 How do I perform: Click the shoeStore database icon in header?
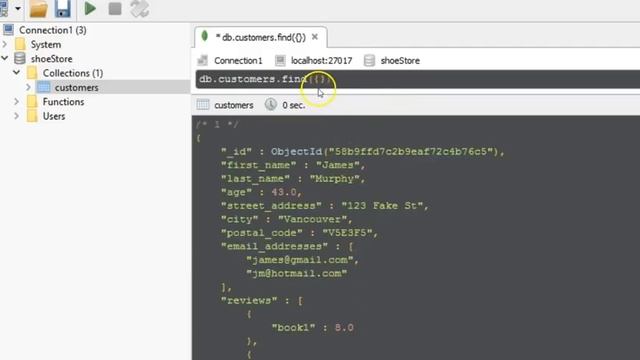(x=369, y=60)
